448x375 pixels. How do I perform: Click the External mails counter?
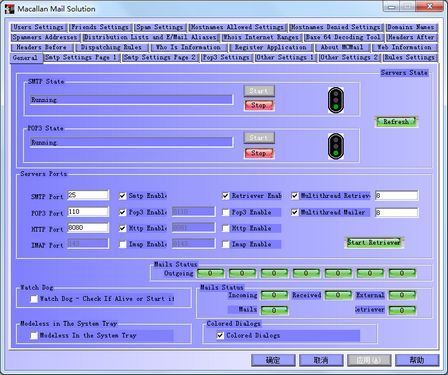pyautogui.click(x=402, y=295)
